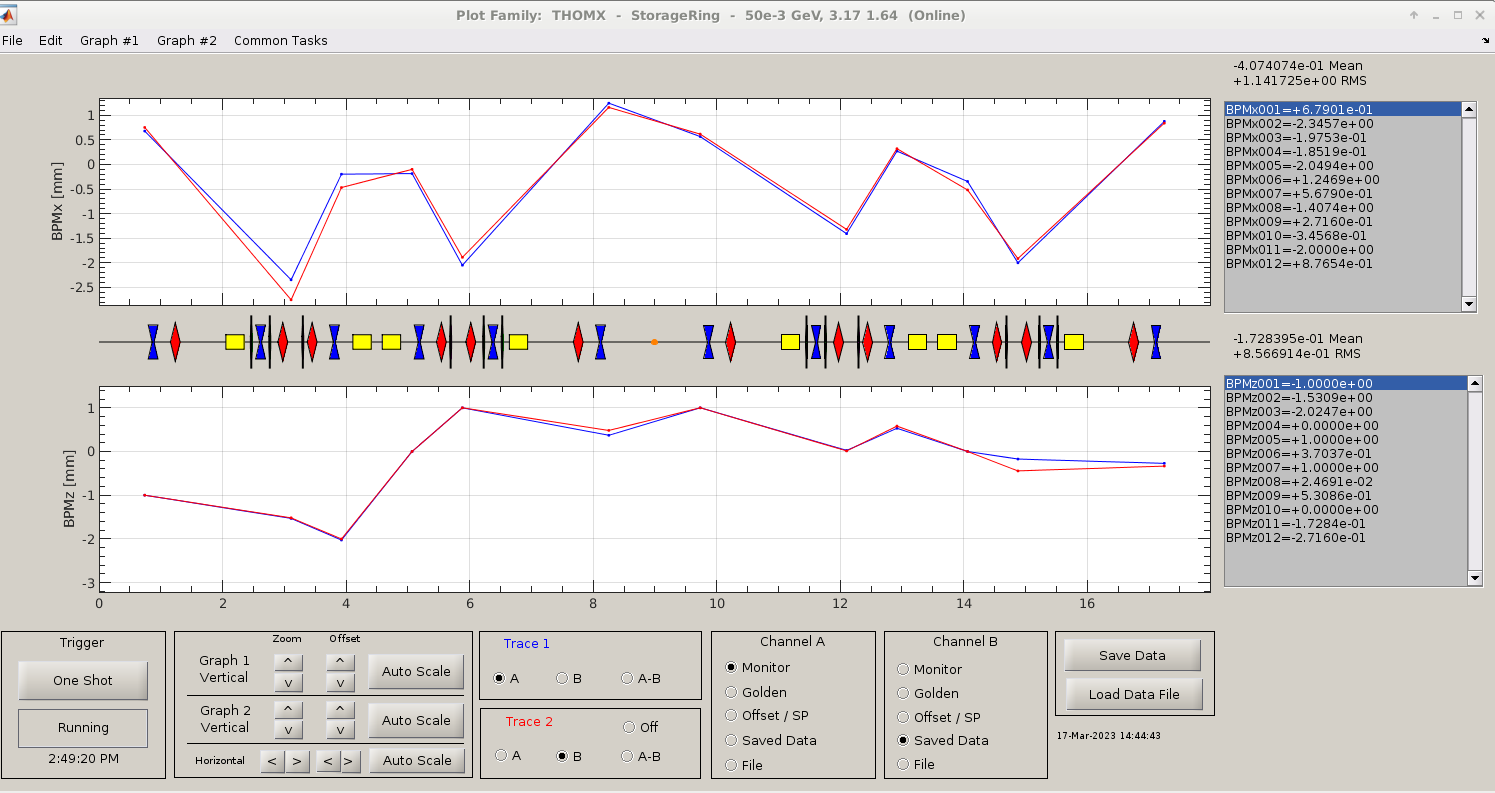Click Graph 2 vertical zoom up arrow

287,709
